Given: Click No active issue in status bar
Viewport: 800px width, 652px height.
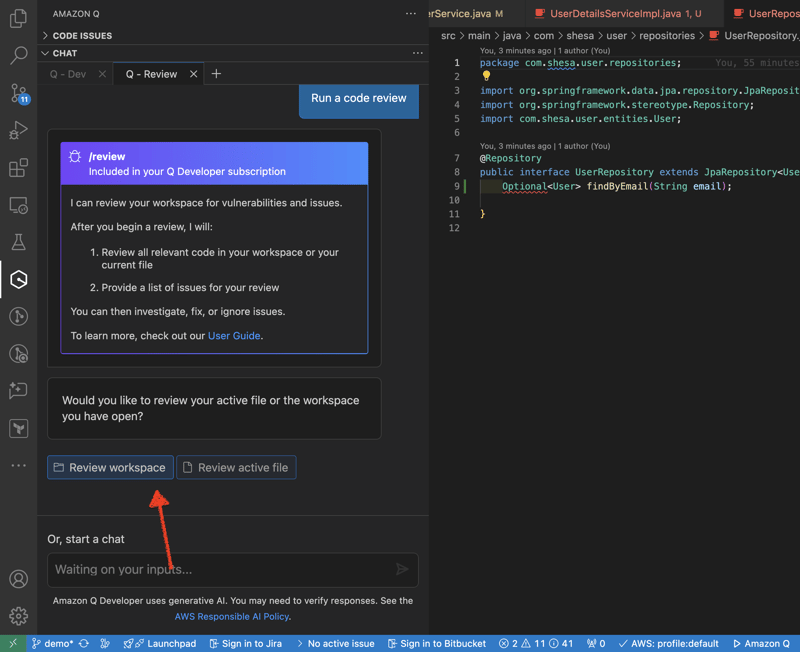Looking at the screenshot, I should coord(335,643).
